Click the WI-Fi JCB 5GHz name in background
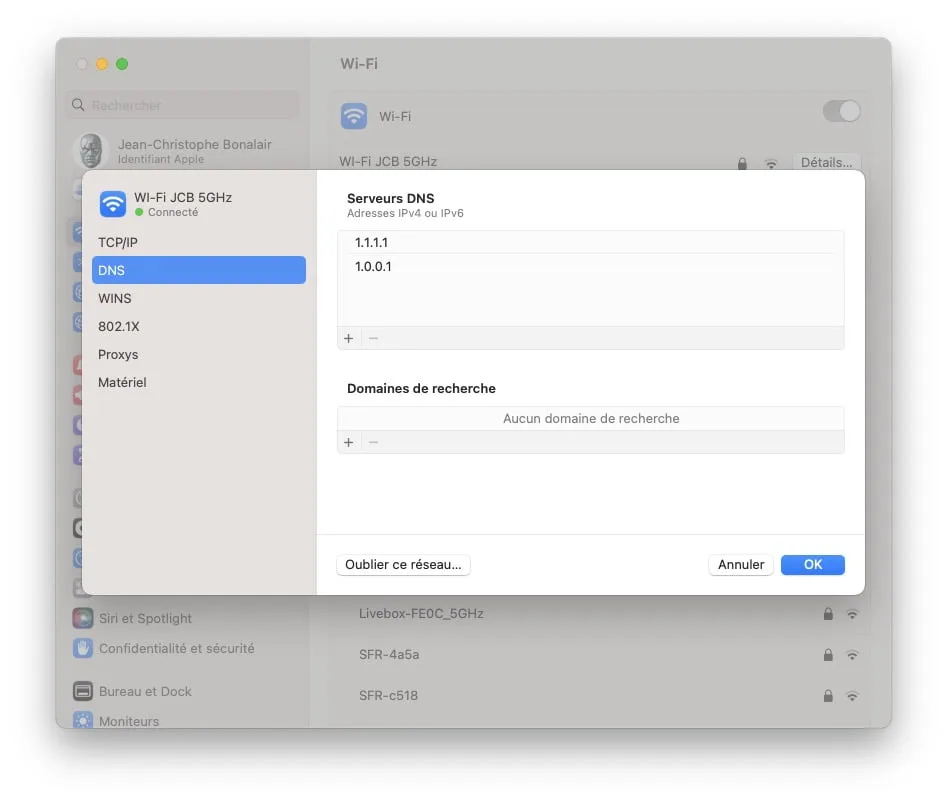Viewport: 947px width, 802px height. coord(388,162)
